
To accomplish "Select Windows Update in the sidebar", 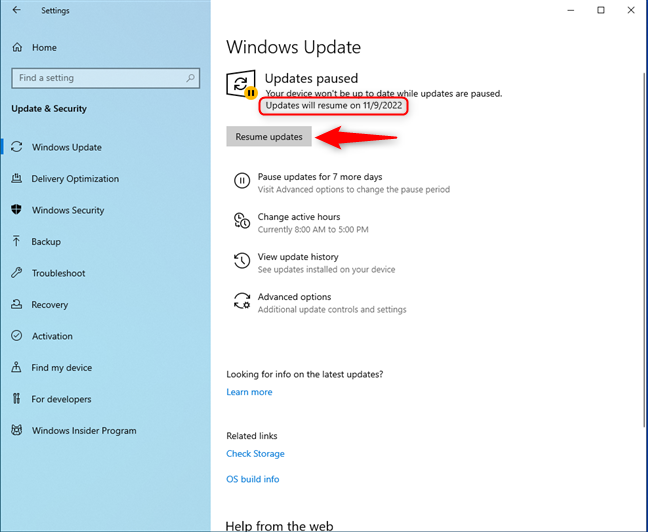I will click(x=67, y=147).
